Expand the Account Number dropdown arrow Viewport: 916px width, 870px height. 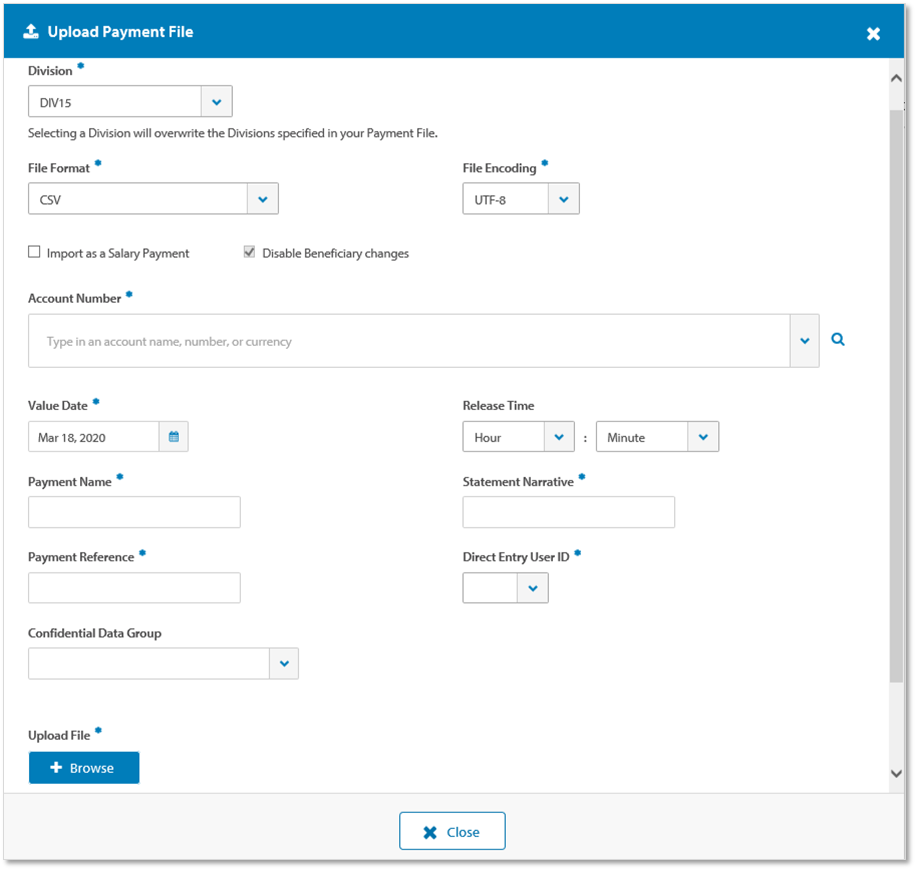[804, 341]
